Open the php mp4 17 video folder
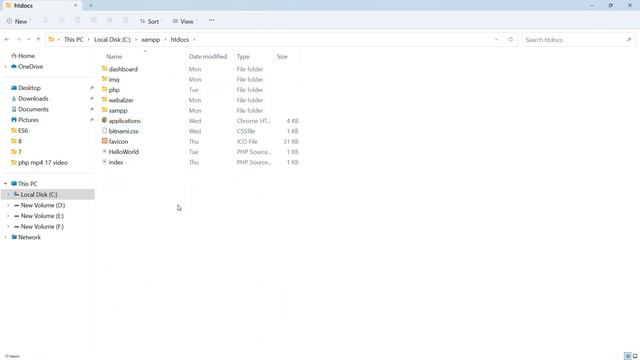Image resolution: width=640 pixels, height=360 pixels. 39,162
